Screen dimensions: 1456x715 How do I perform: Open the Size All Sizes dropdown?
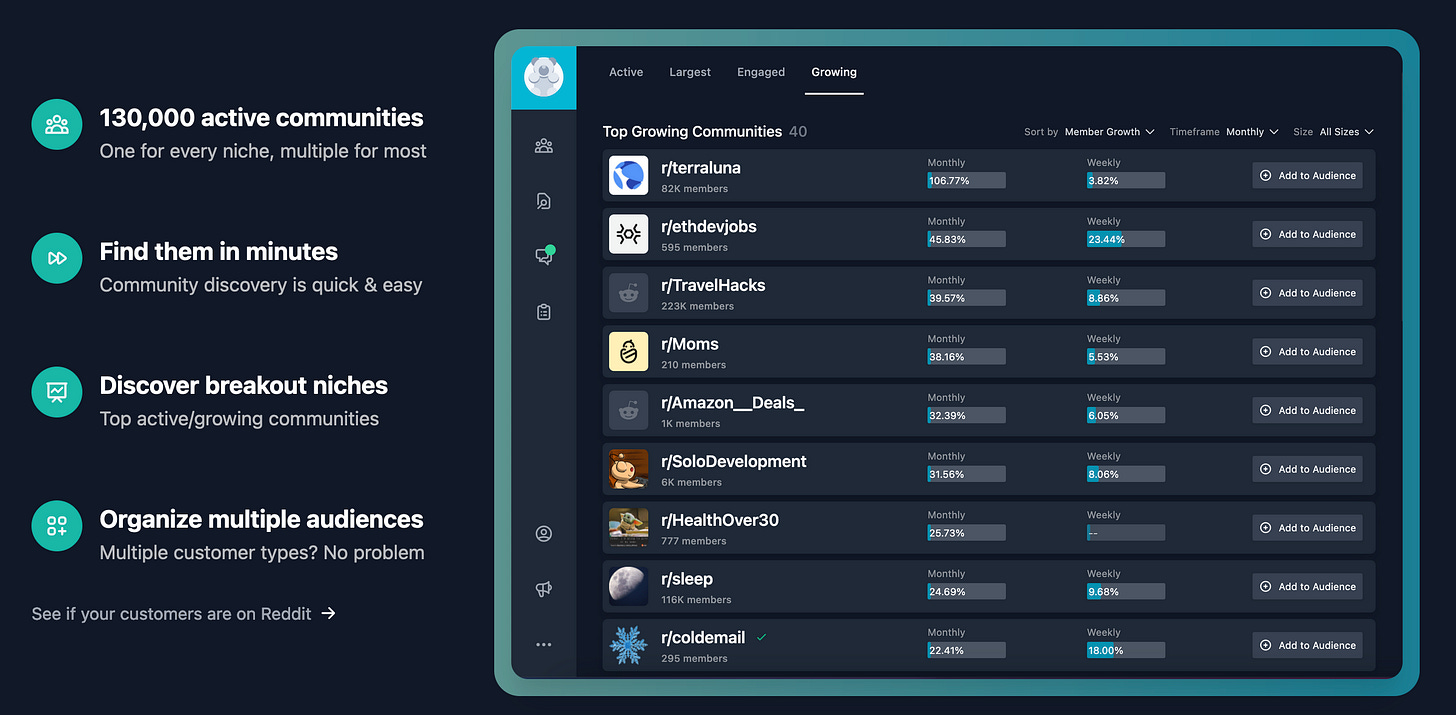1346,132
